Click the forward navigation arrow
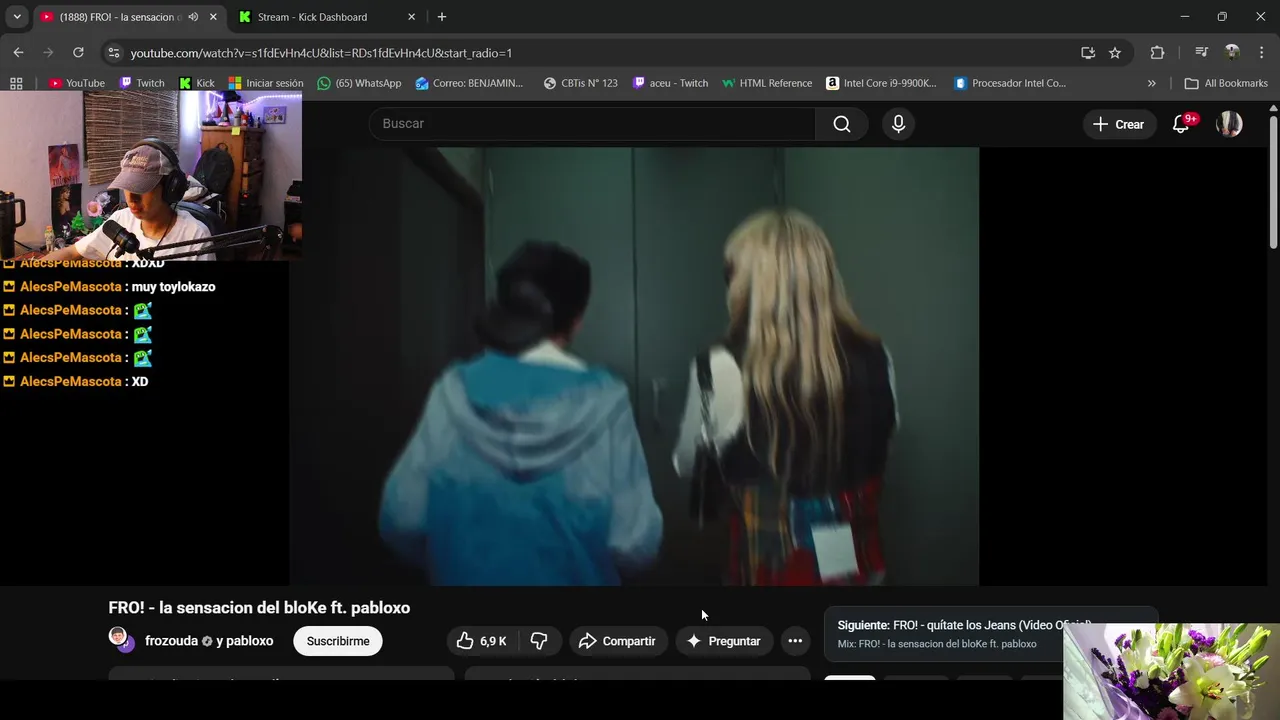 [48, 52]
